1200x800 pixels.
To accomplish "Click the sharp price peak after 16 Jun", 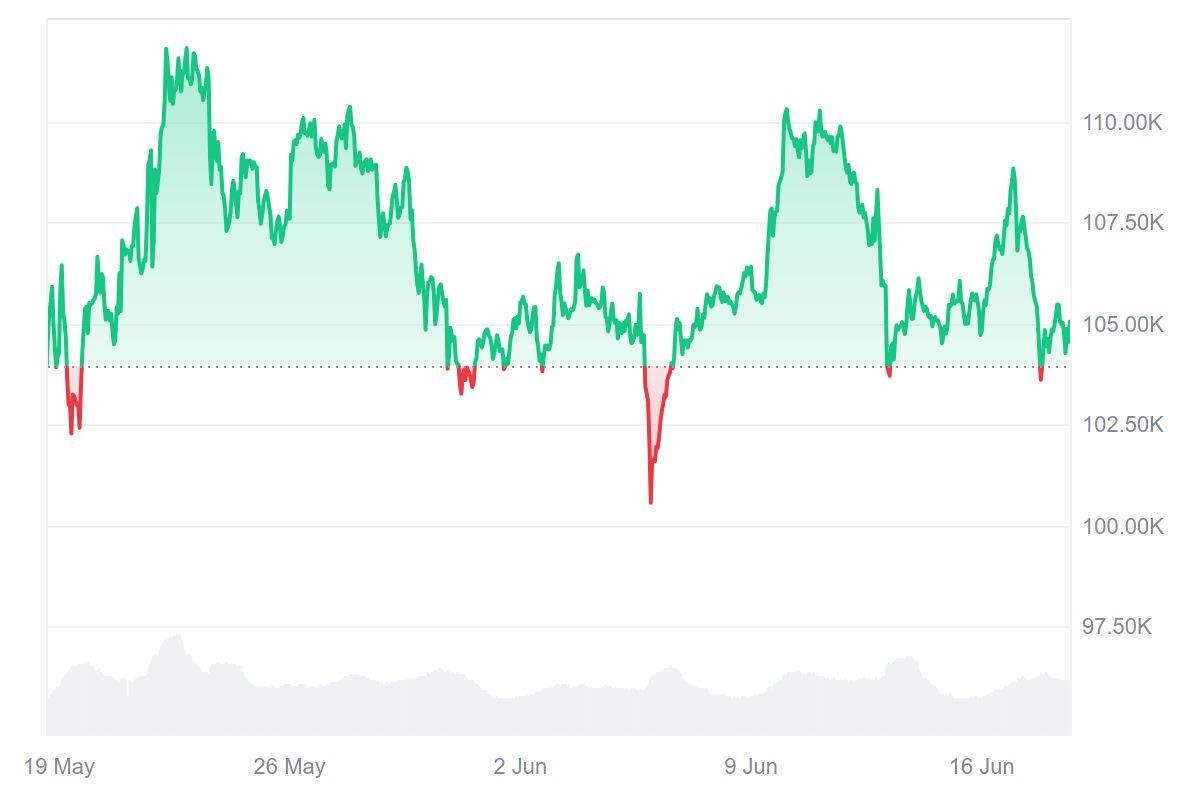I will coord(1013,170).
